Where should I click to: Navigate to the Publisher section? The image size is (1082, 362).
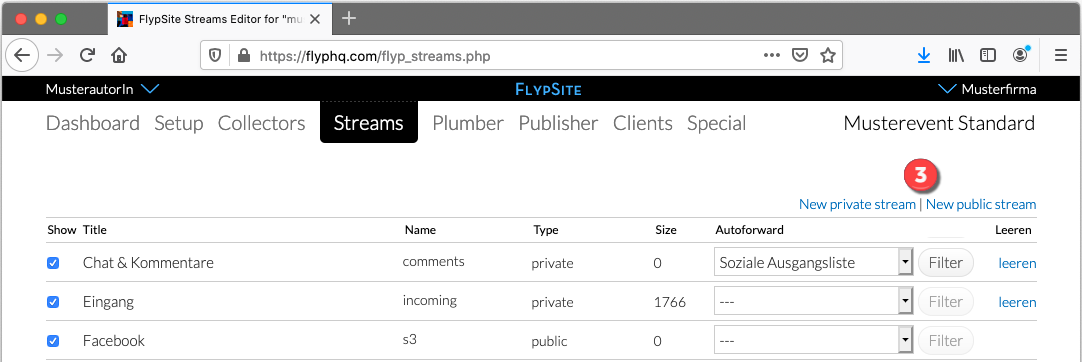(x=558, y=123)
